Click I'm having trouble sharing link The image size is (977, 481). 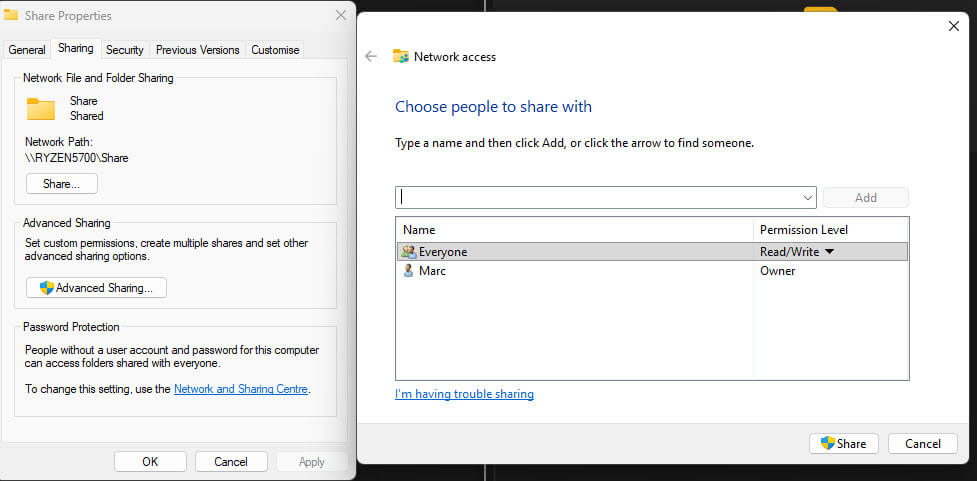[464, 394]
